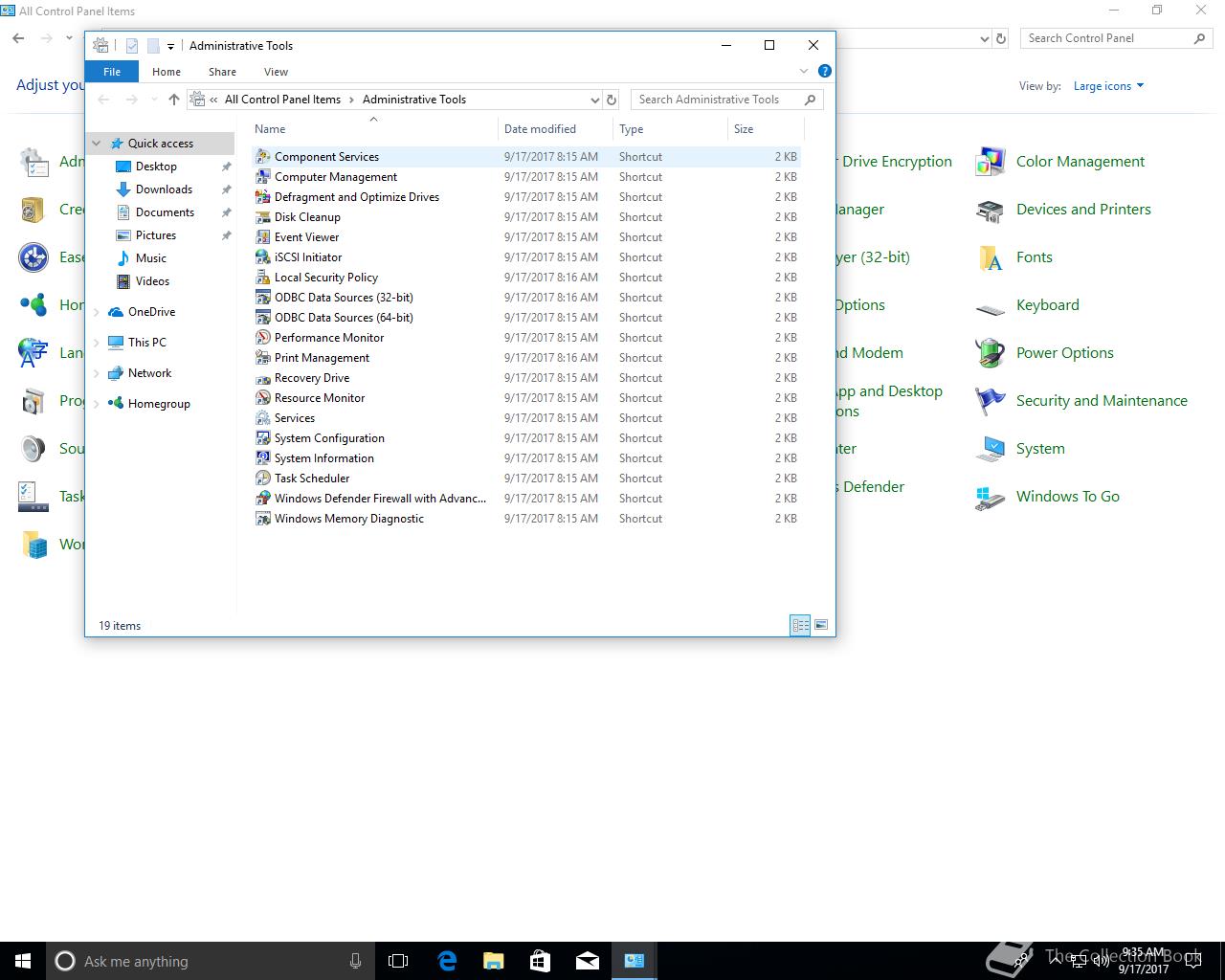Open the Customize Quick Access Toolbar dropdown
Image resolution: width=1225 pixels, height=980 pixels.
pos(170,46)
